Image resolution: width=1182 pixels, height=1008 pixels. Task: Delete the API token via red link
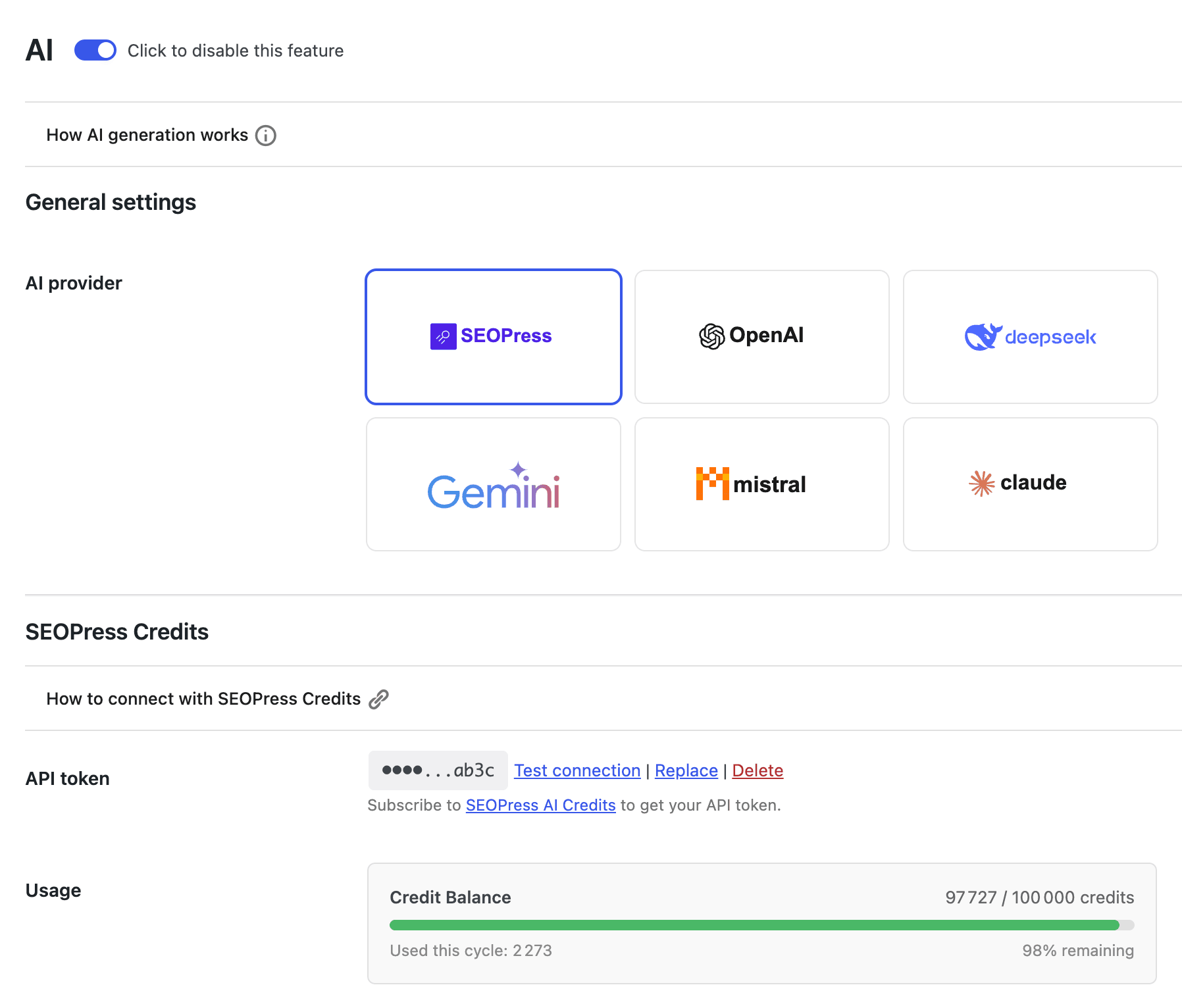tap(758, 770)
